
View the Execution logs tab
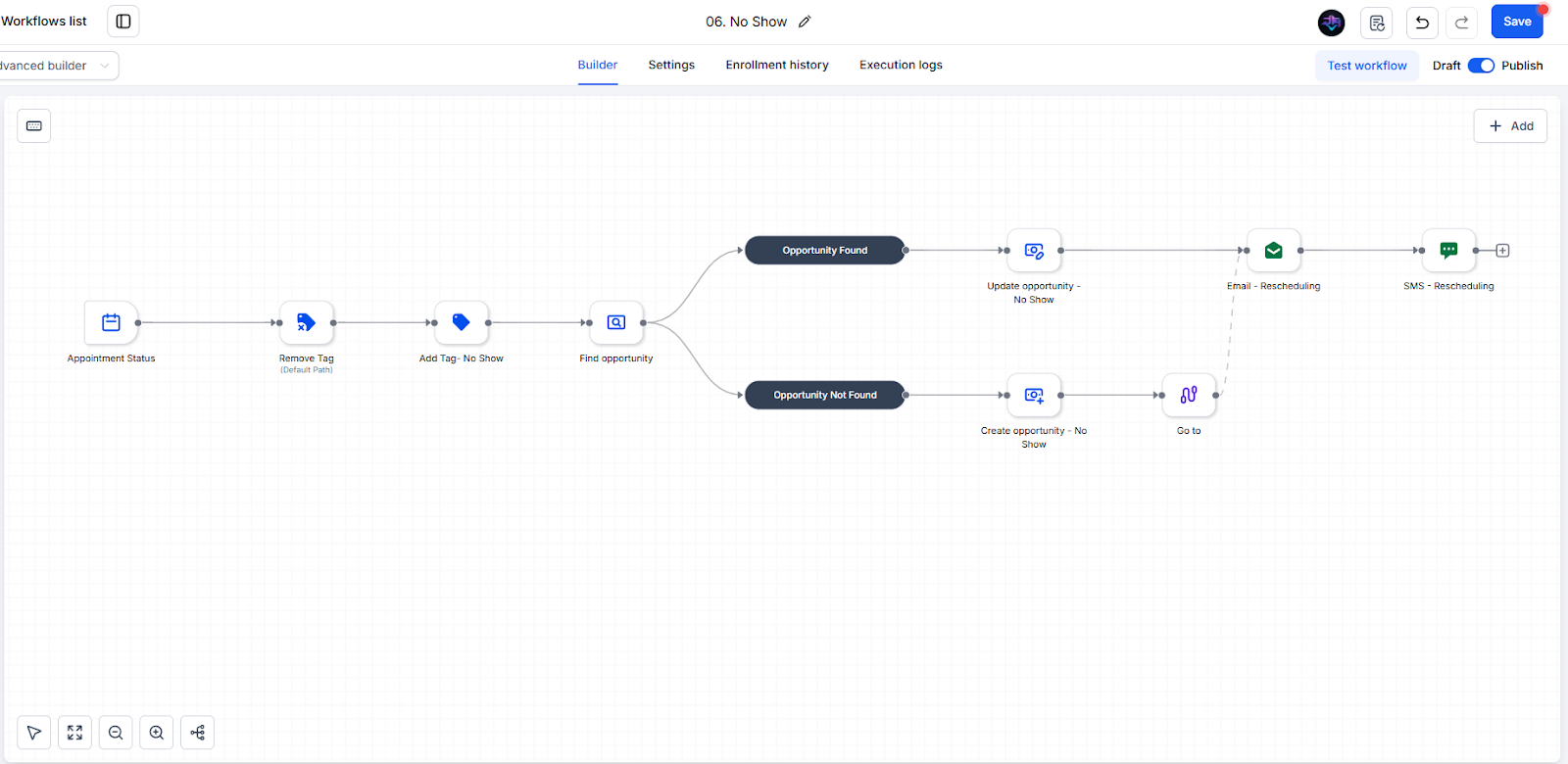pyautogui.click(x=901, y=65)
